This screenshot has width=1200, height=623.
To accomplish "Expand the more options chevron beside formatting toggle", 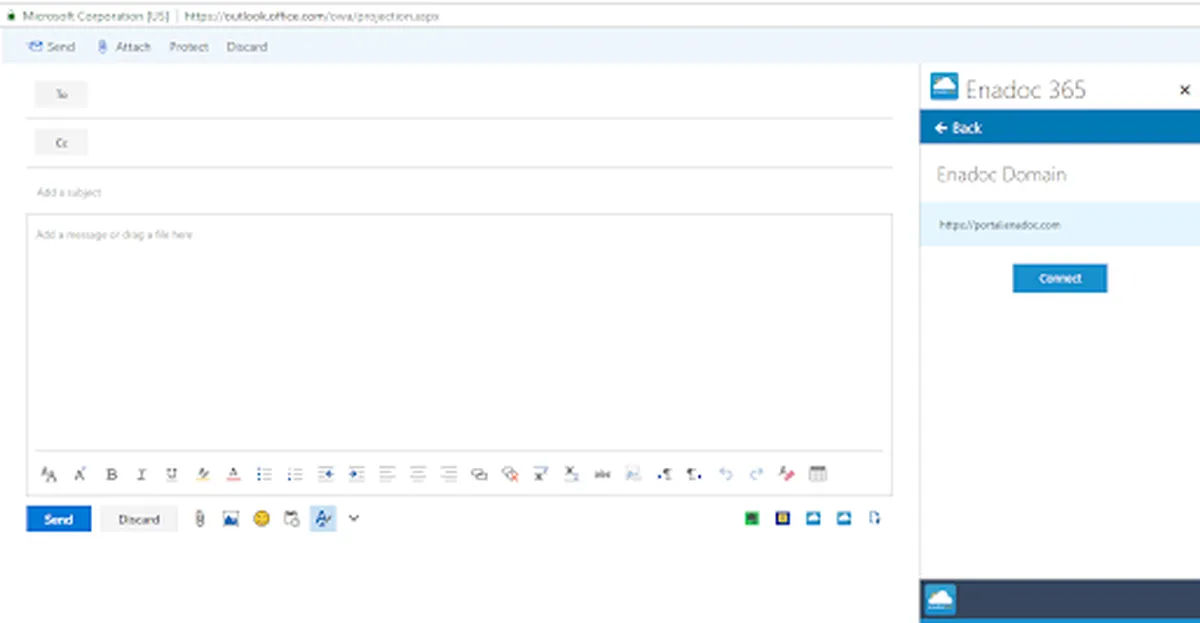I will click(353, 518).
